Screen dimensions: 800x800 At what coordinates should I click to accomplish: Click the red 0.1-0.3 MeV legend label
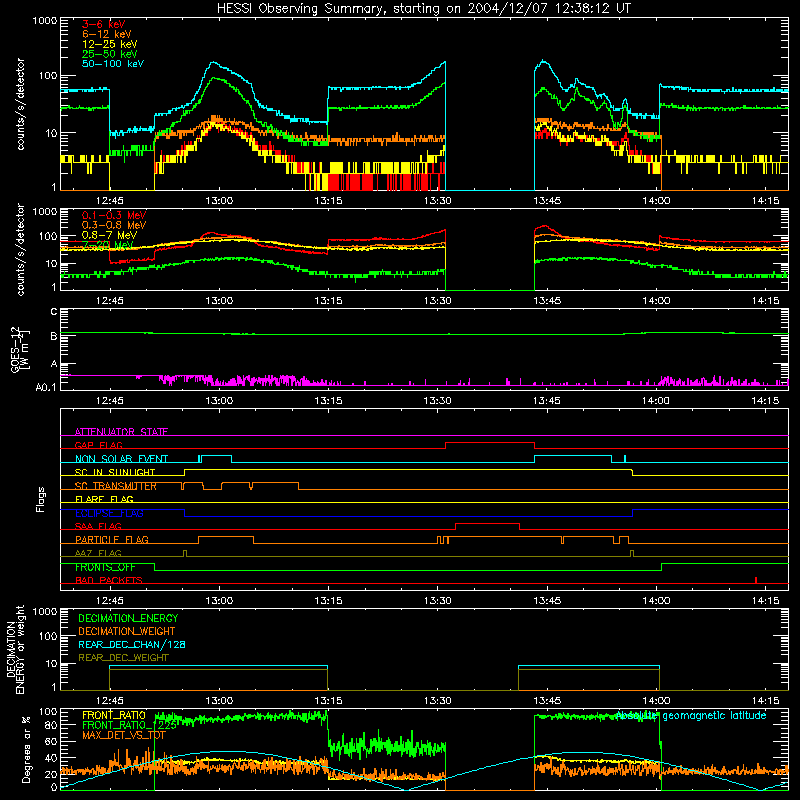[x=114, y=215]
